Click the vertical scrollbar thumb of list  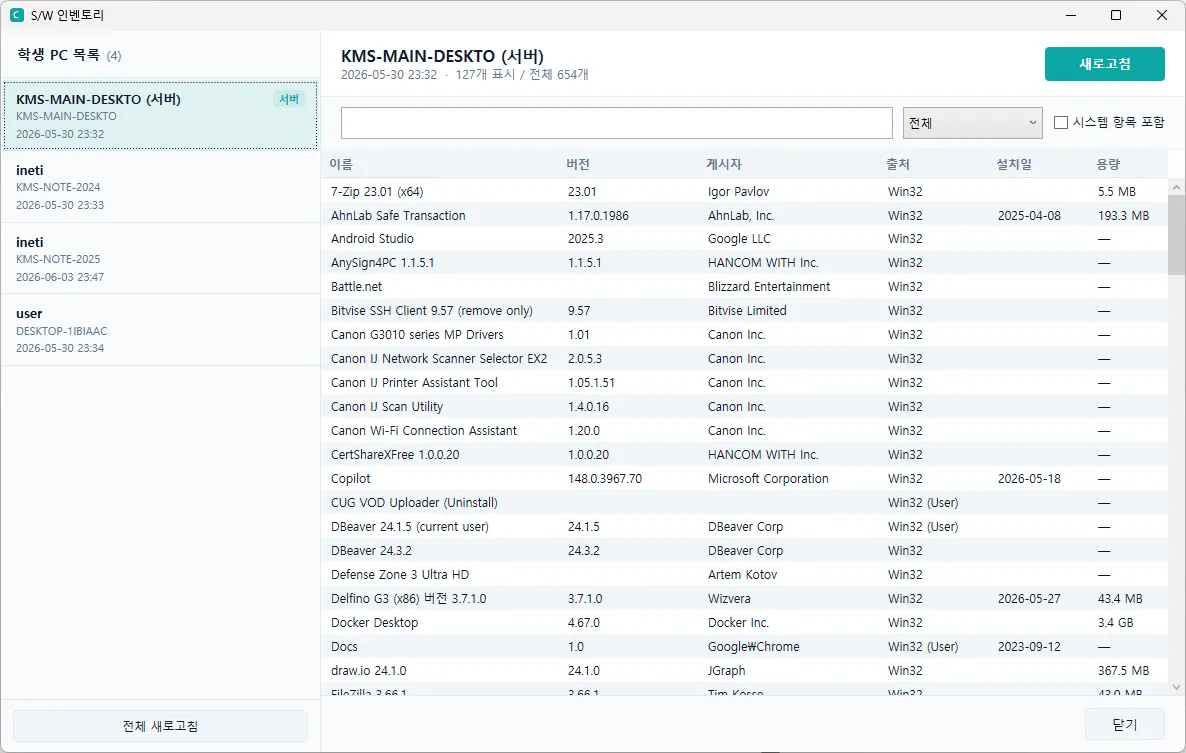tap(1176, 235)
